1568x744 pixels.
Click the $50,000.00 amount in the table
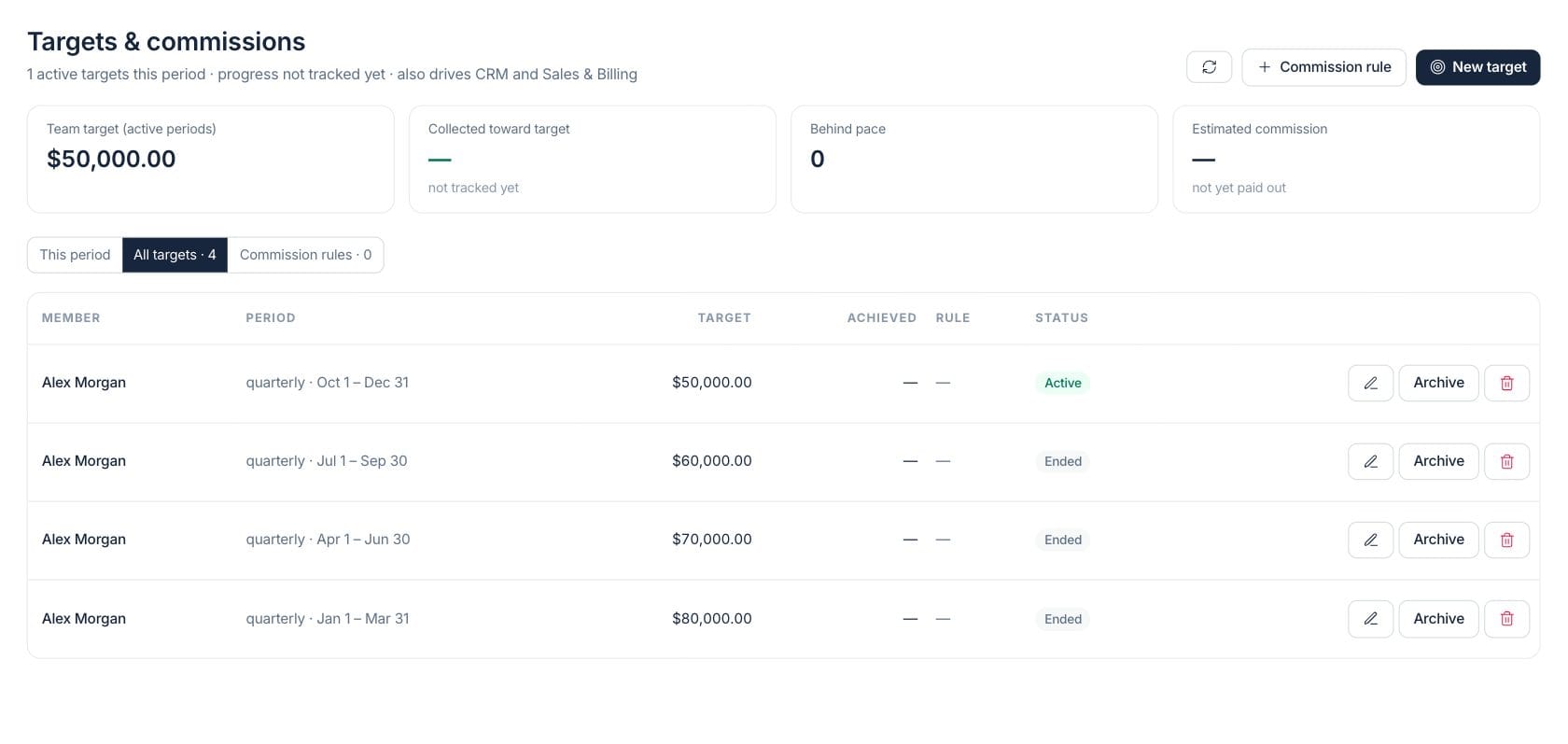[x=712, y=383]
